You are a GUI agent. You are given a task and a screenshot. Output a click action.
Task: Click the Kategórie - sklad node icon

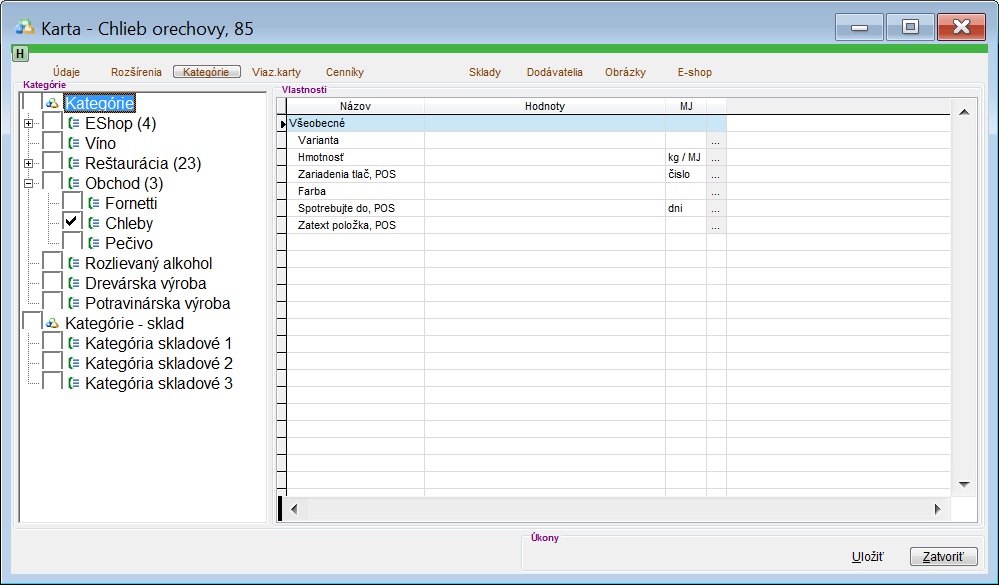[52, 323]
